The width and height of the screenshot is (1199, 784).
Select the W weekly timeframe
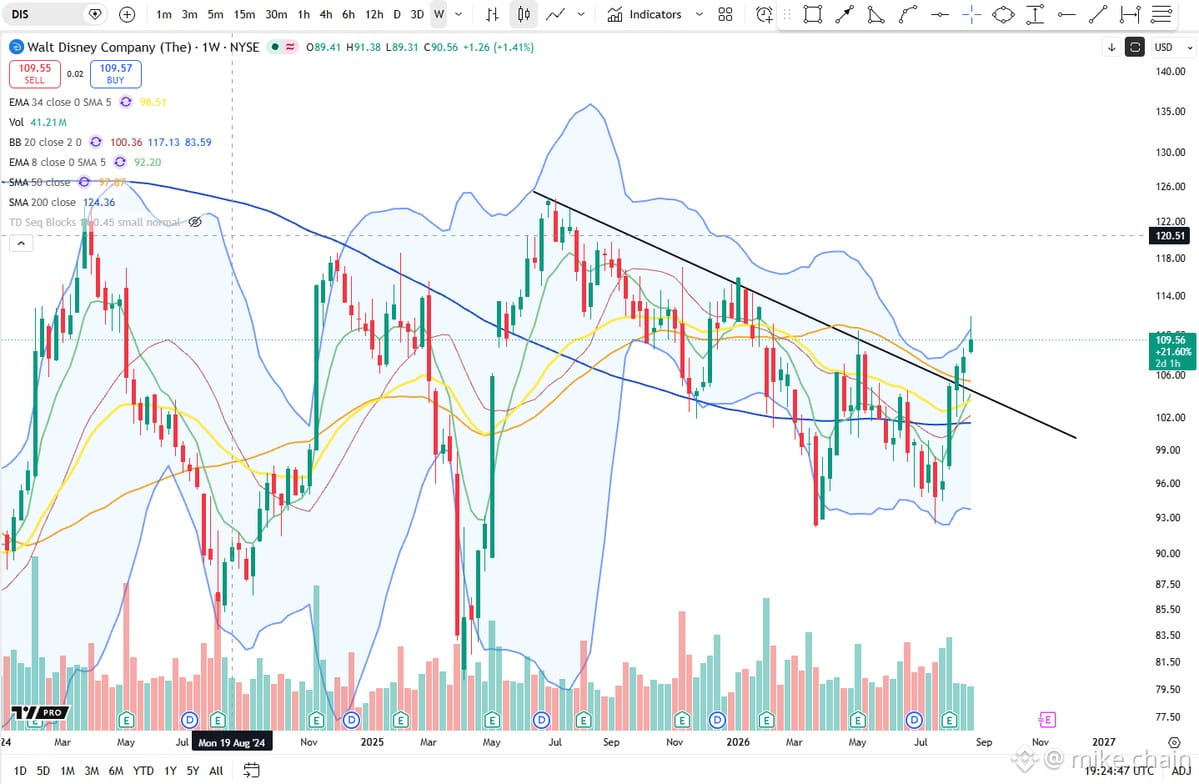439,14
